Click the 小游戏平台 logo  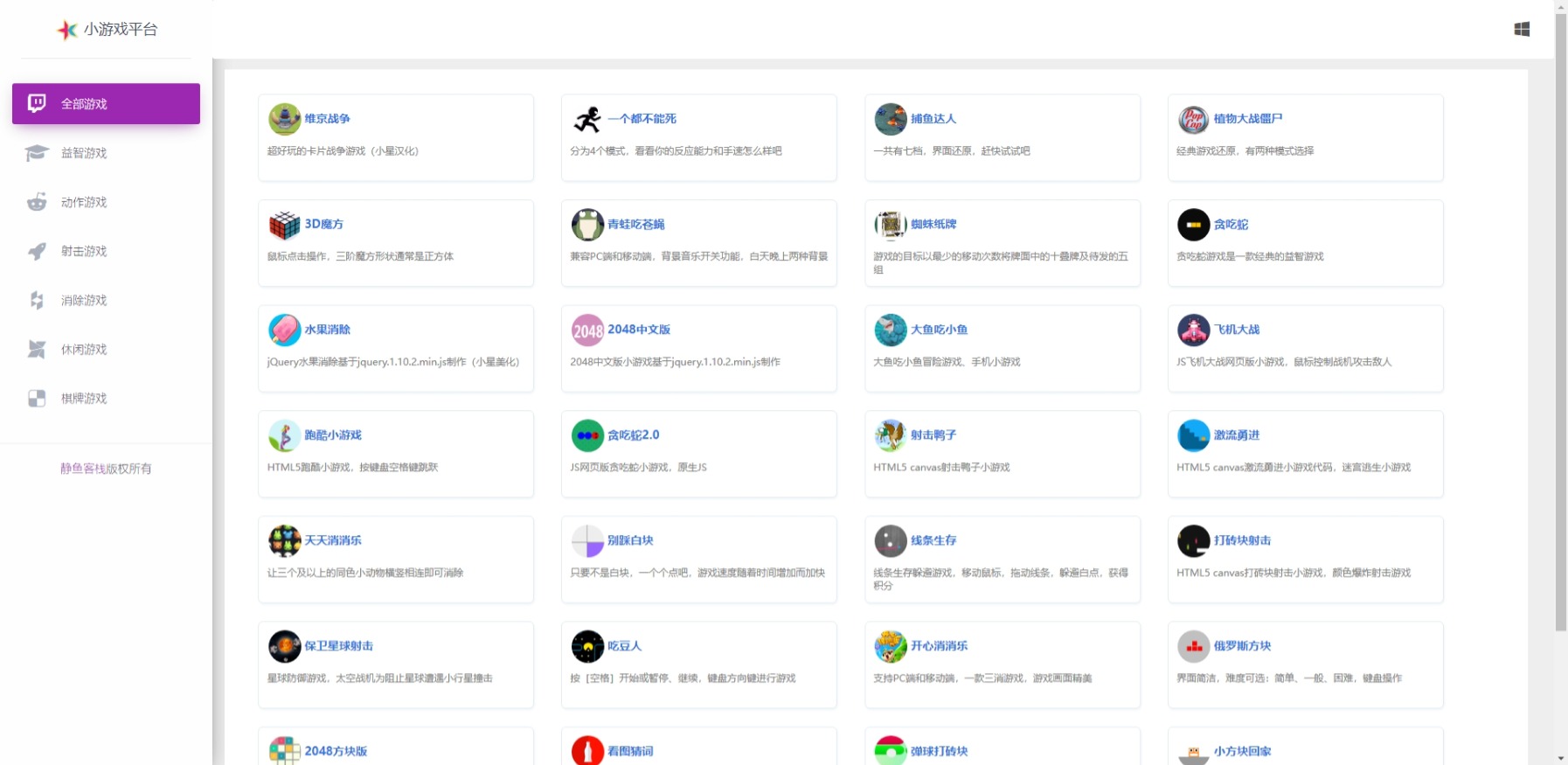107,30
